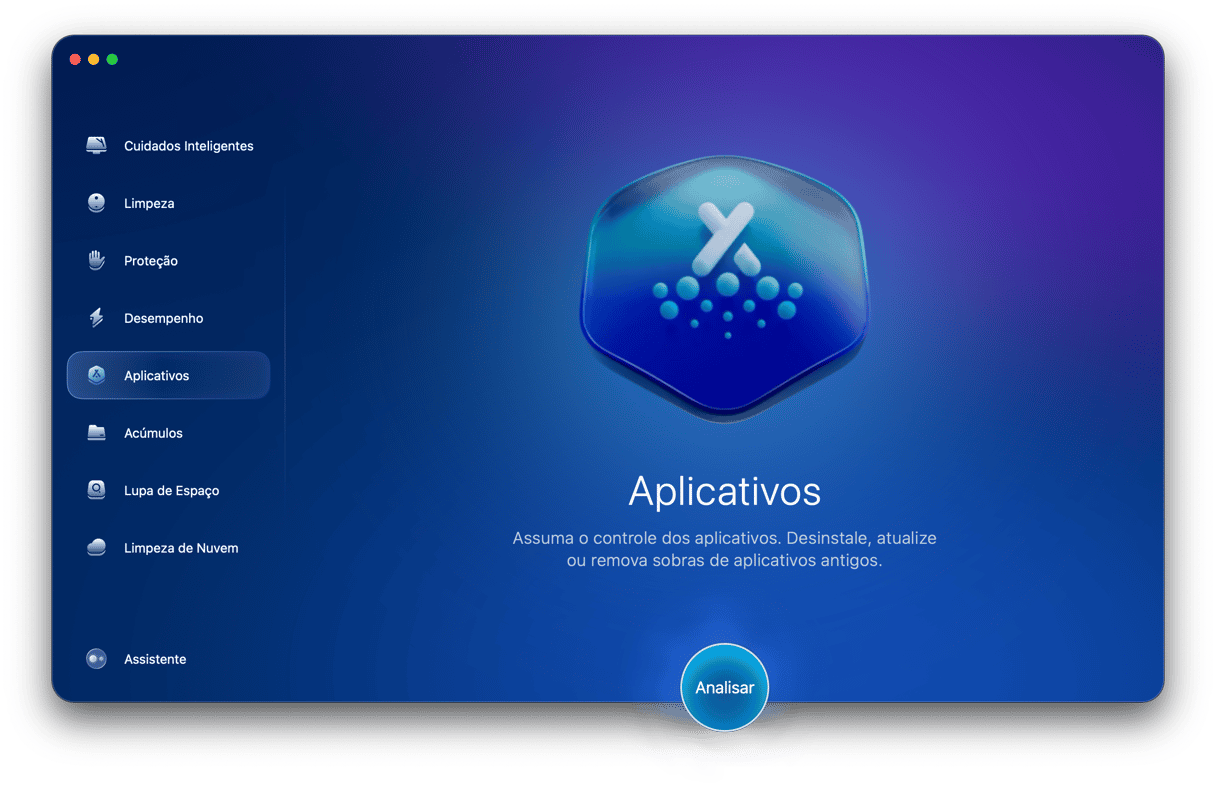The image size is (1216, 806).
Task: Click the Limpeza de Nuvem cloud icon
Action: point(96,548)
